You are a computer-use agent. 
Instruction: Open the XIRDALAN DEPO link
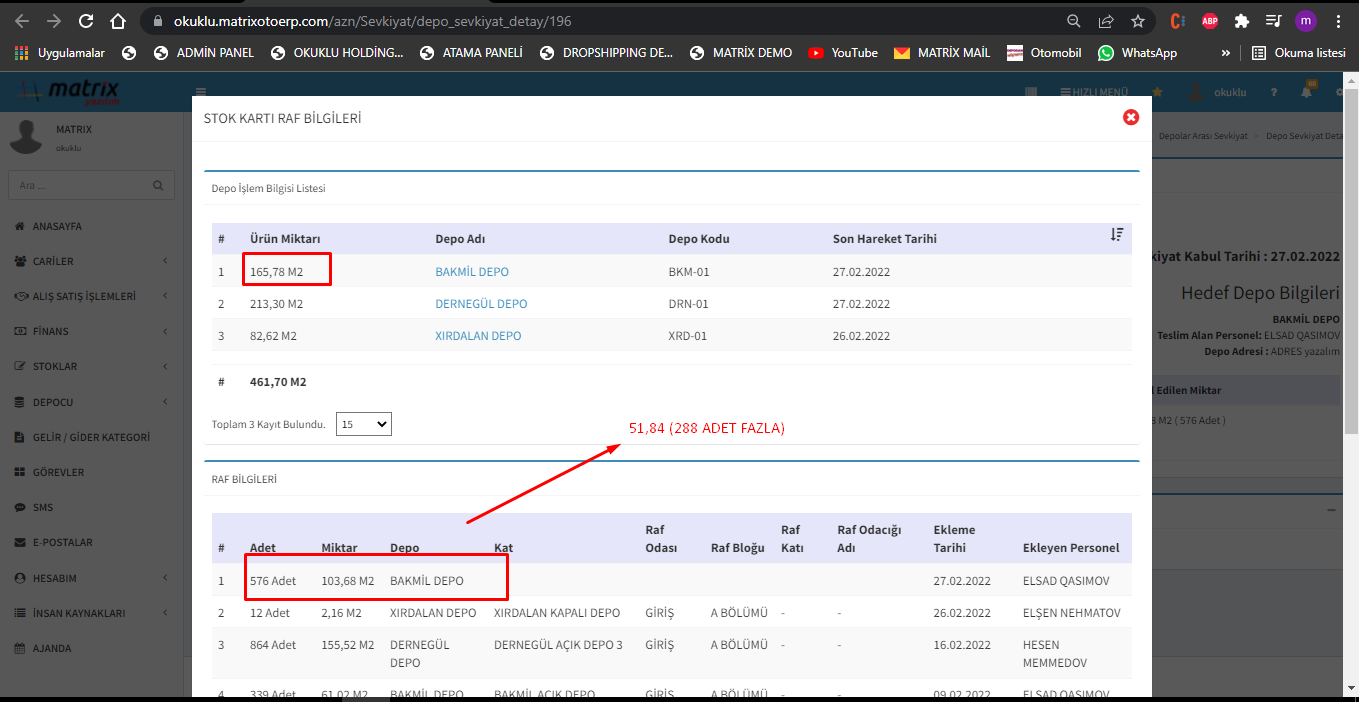[478, 336]
